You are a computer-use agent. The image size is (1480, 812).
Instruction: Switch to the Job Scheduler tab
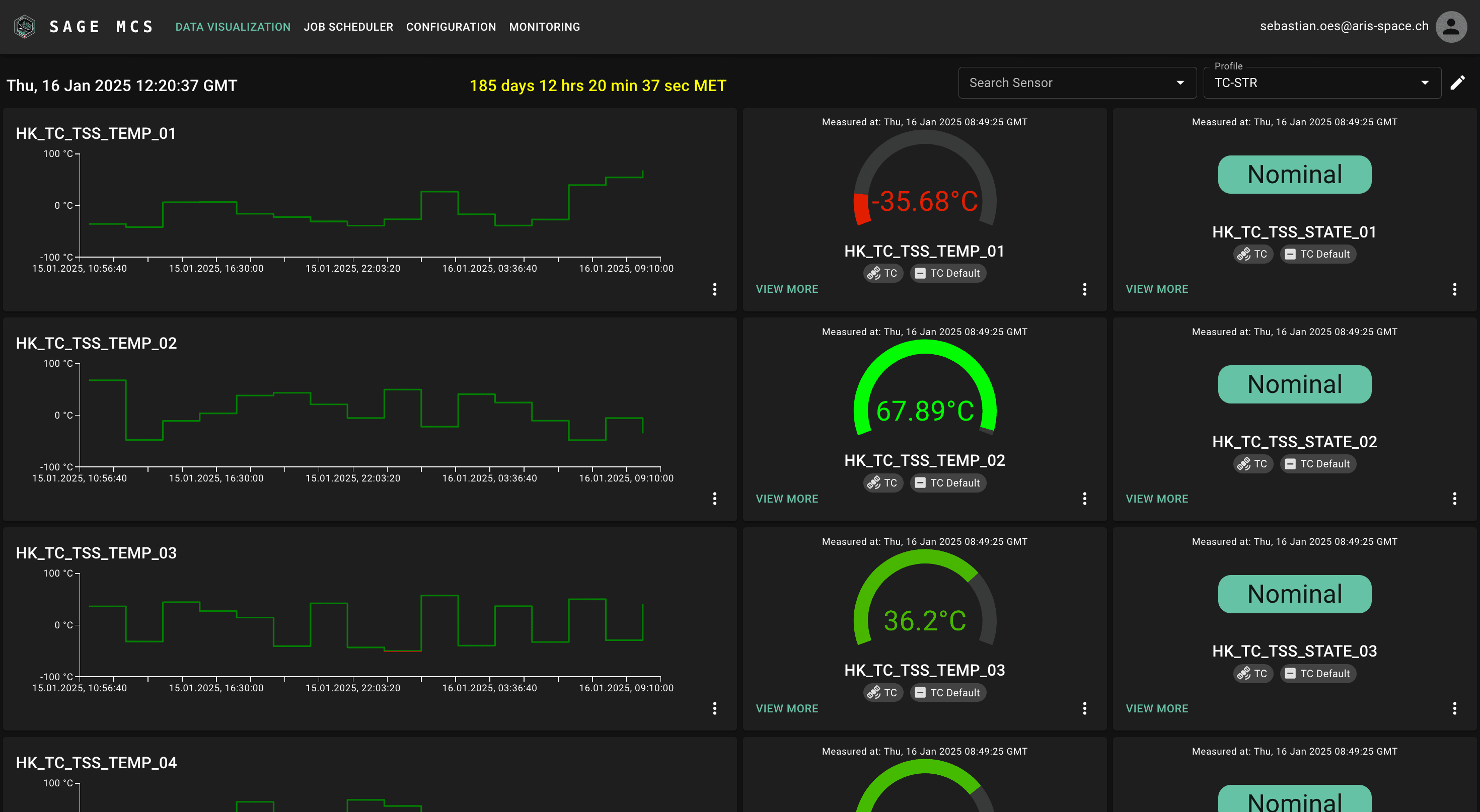click(348, 27)
